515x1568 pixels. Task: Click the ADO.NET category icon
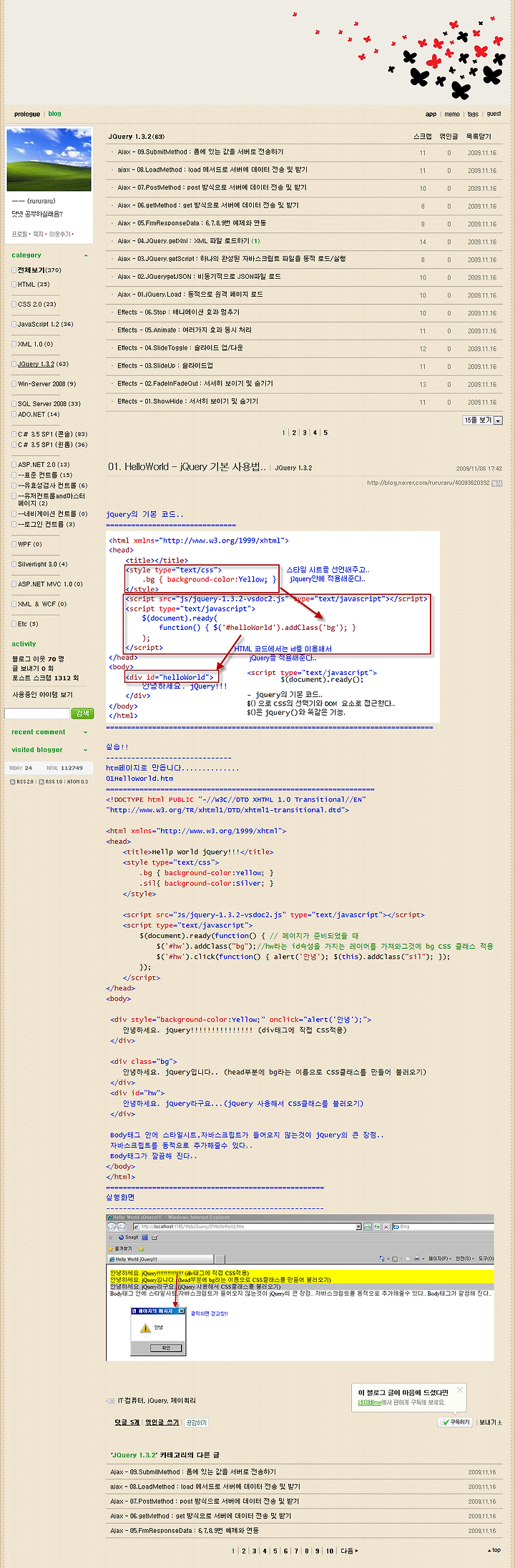(x=14, y=415)
